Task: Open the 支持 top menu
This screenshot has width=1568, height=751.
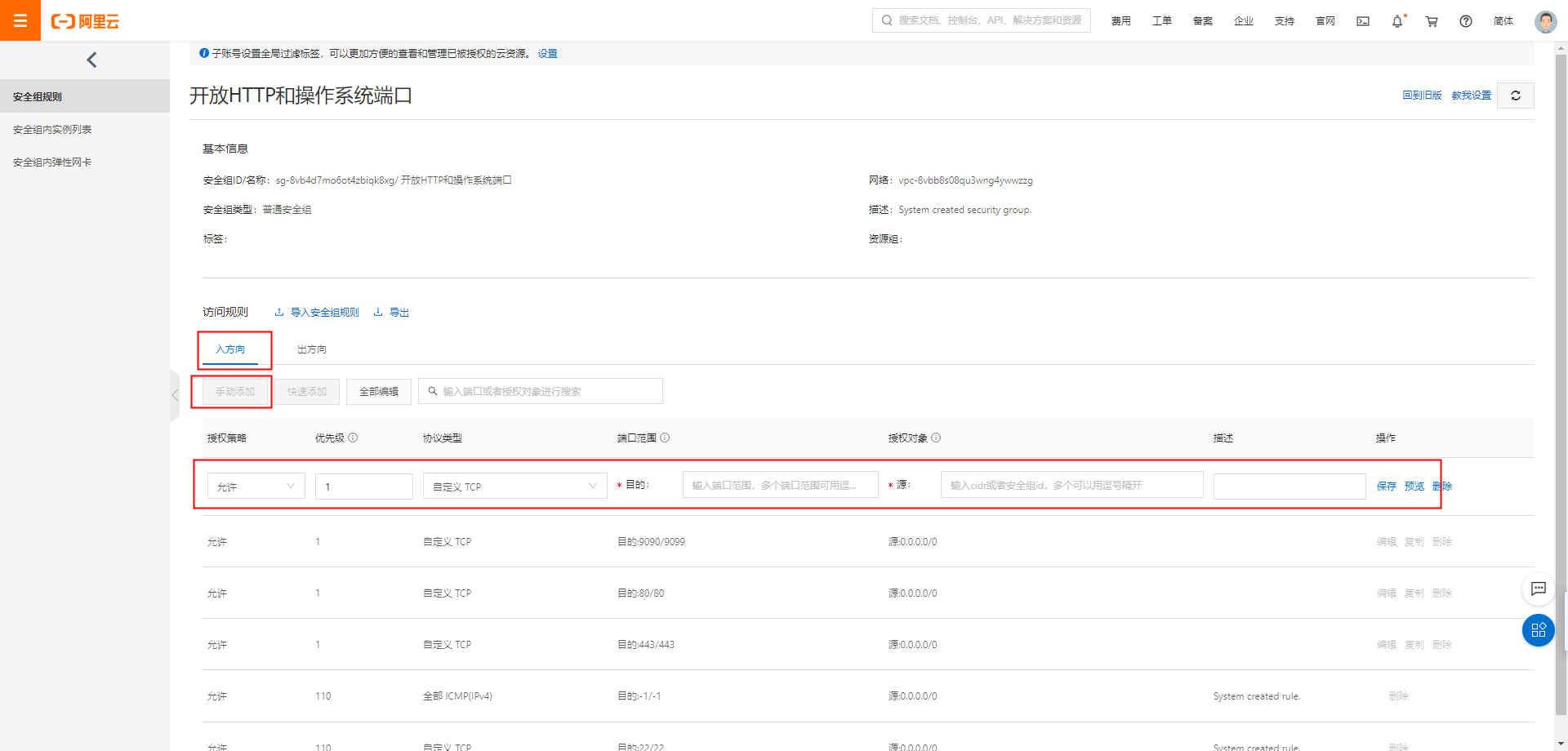Action: [x=1285, y=21]
